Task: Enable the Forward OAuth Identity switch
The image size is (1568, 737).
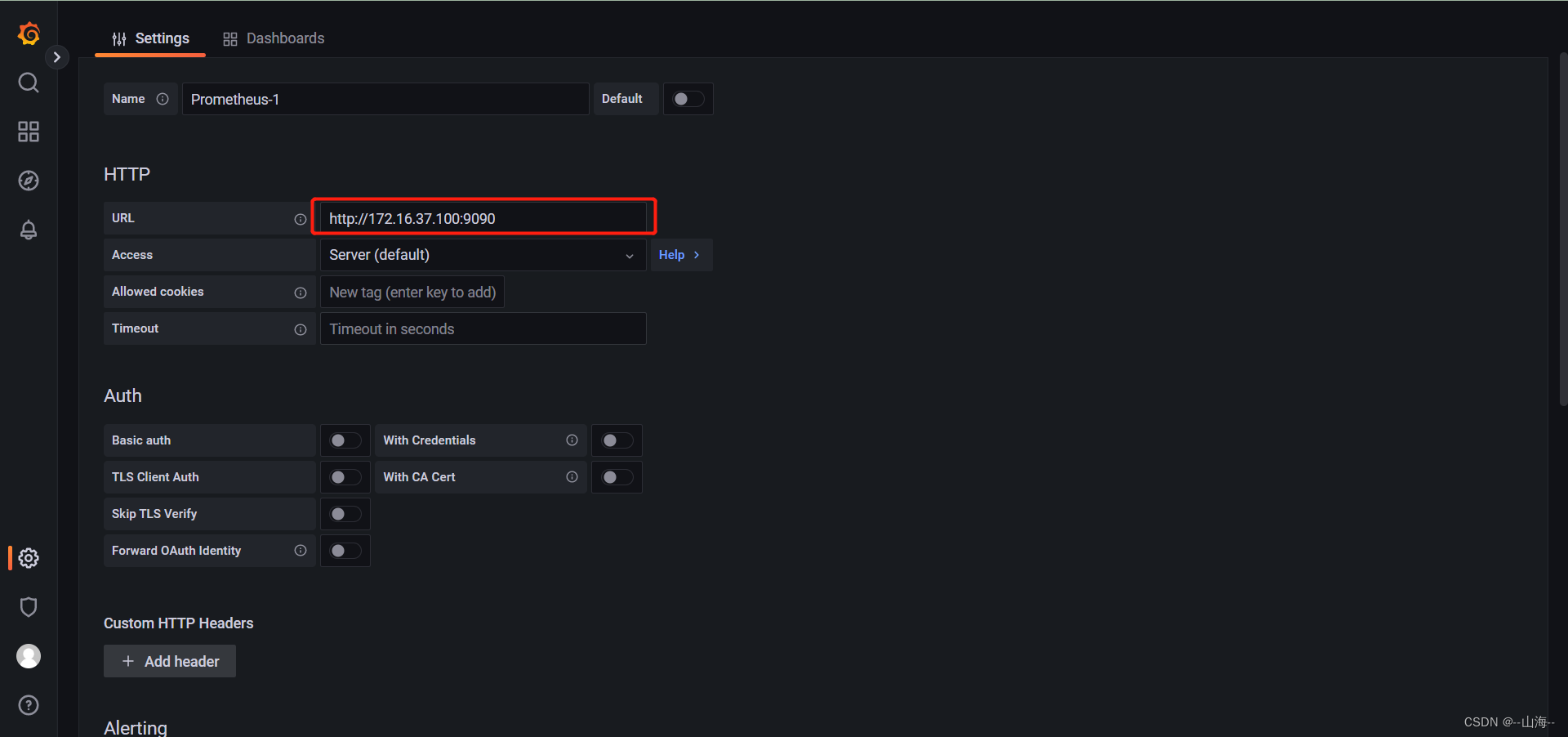Action: click(345, 551)
